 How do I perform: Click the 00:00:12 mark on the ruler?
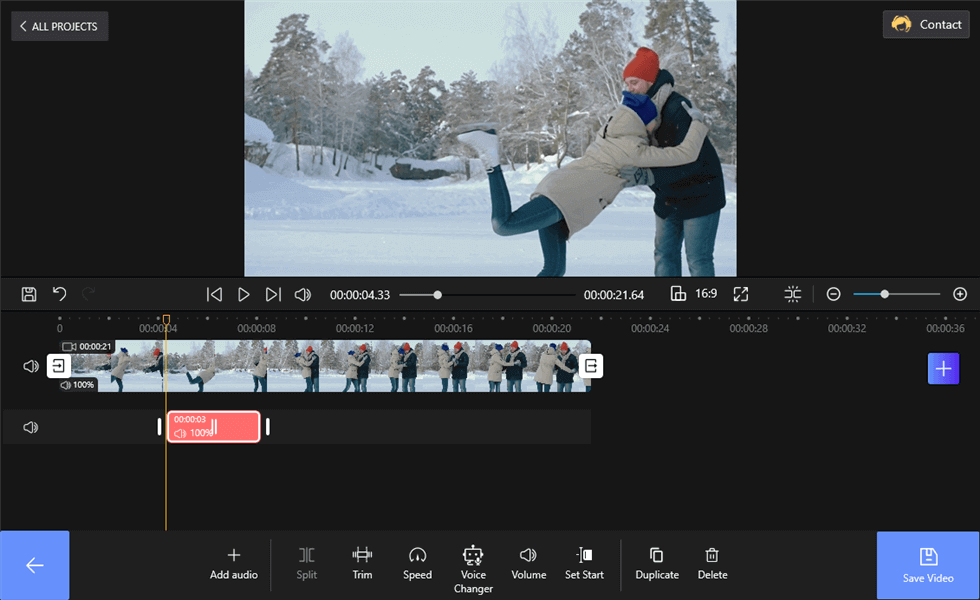354,328
